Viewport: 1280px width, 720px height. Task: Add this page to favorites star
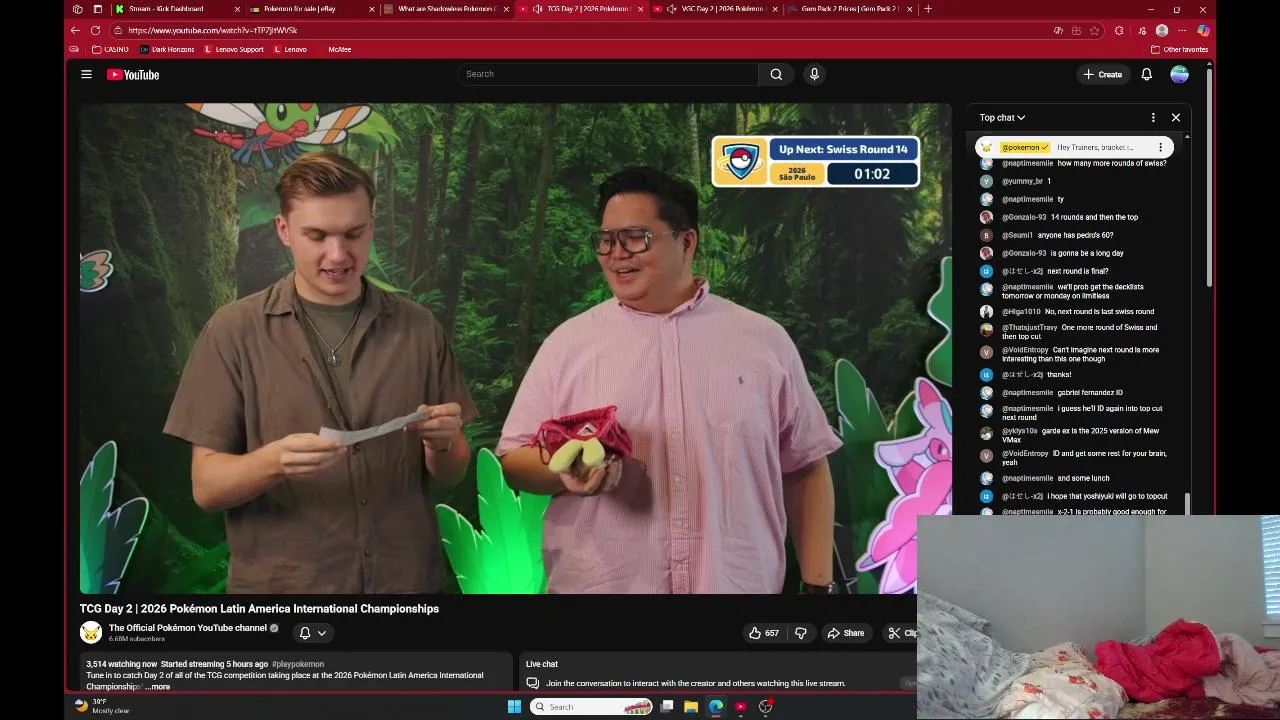tap(1095, 30)
